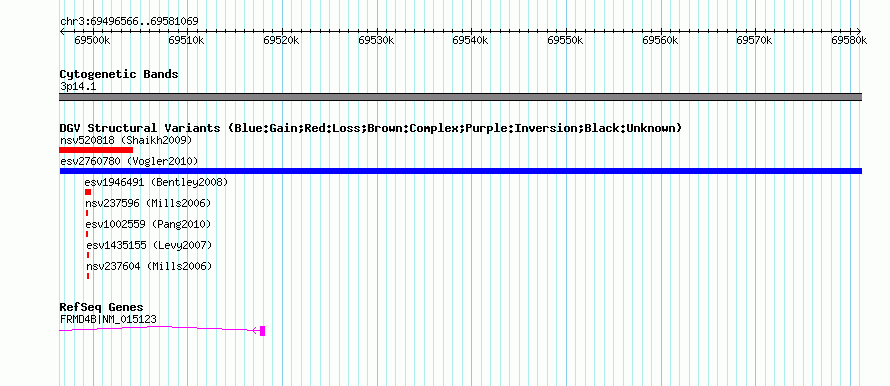Open gene FRMD4B|NM_015123 label
The width and height of the screenshot is (890, 386).
tap(108, 320)
